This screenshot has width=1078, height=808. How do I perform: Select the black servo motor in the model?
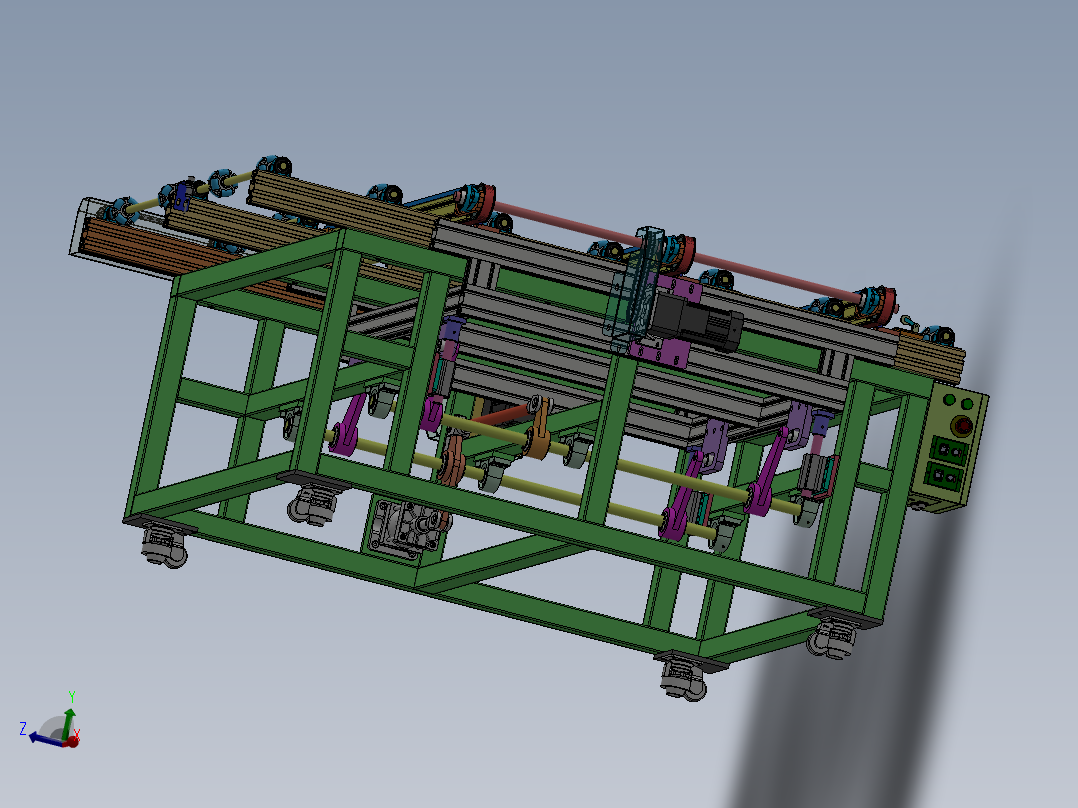pyautogui.click(x=696, y=322)
